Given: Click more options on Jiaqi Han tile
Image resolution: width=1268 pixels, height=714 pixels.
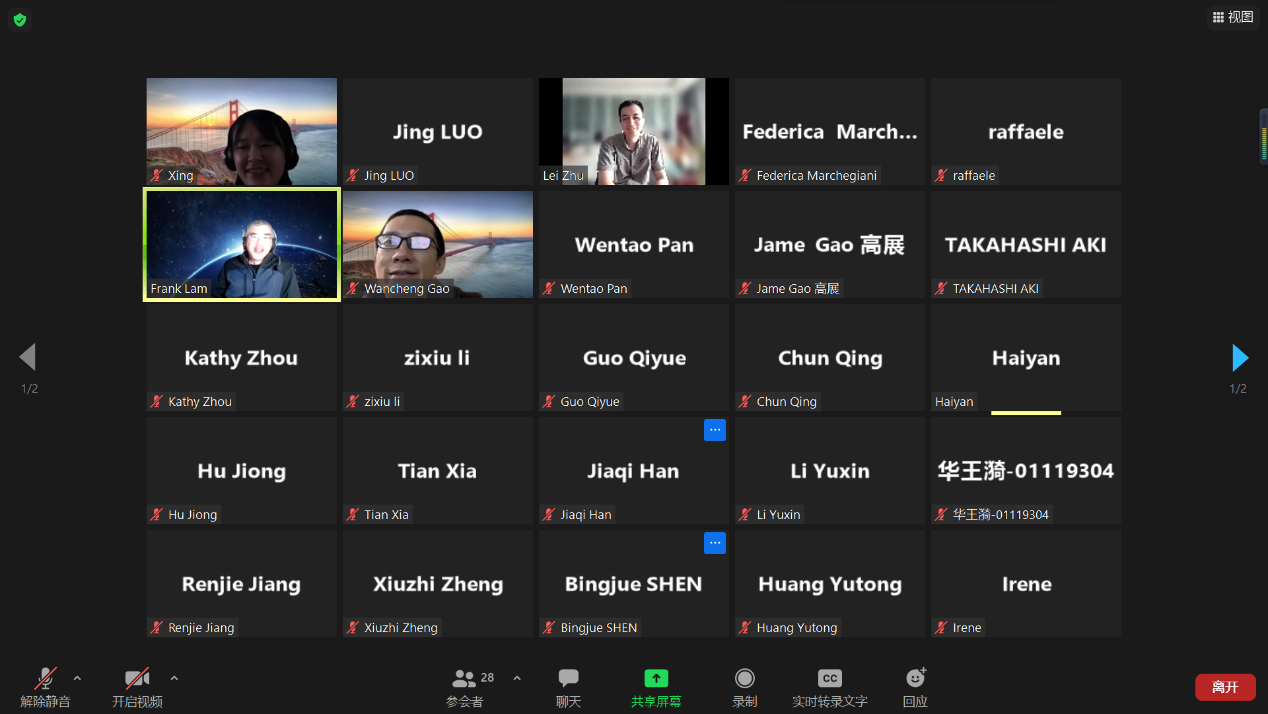Looking at the screenshot, I should click(714, 430).
